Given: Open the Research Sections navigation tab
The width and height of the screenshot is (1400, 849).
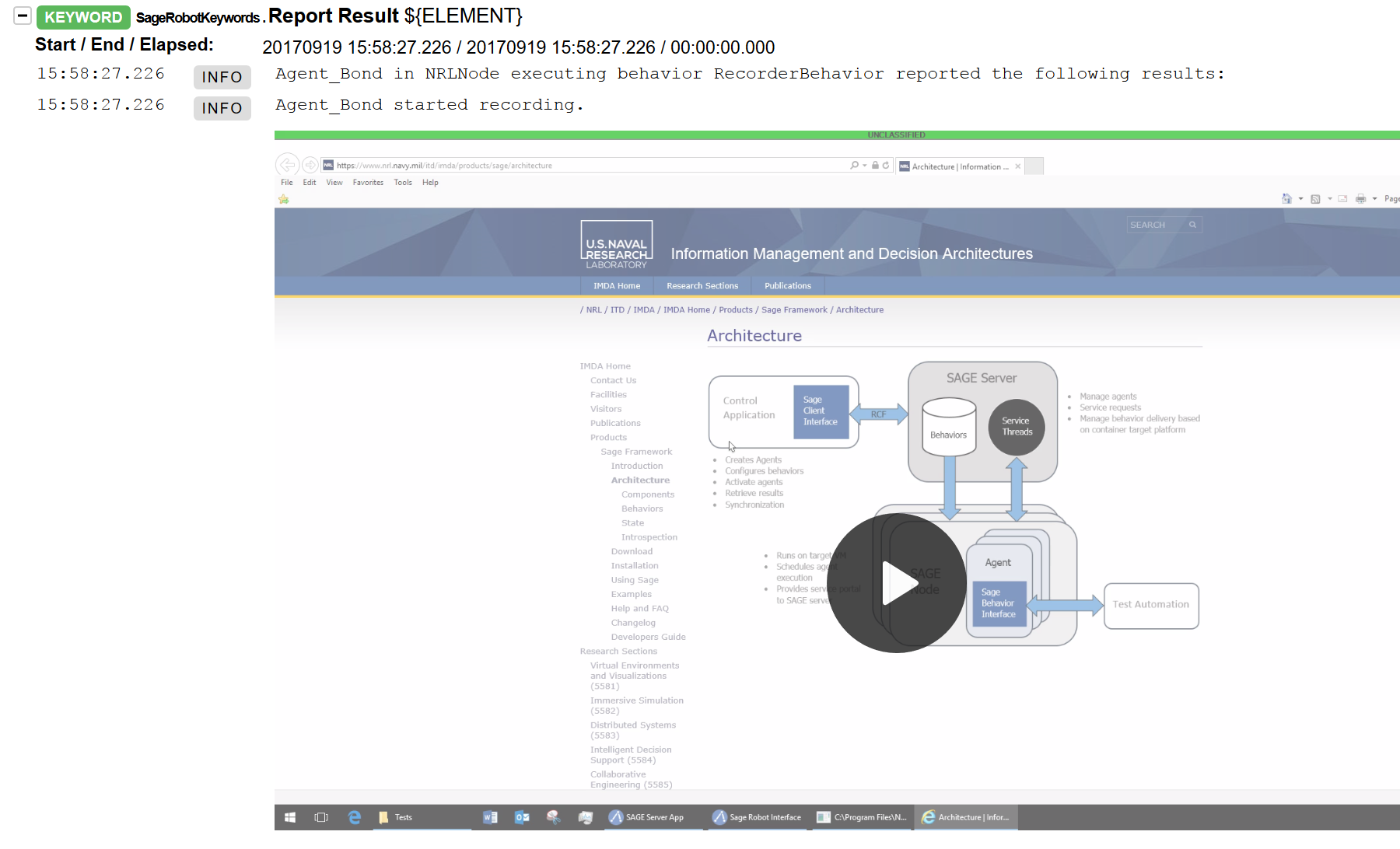Looking at the screenshot, I should tap(702, 286).
